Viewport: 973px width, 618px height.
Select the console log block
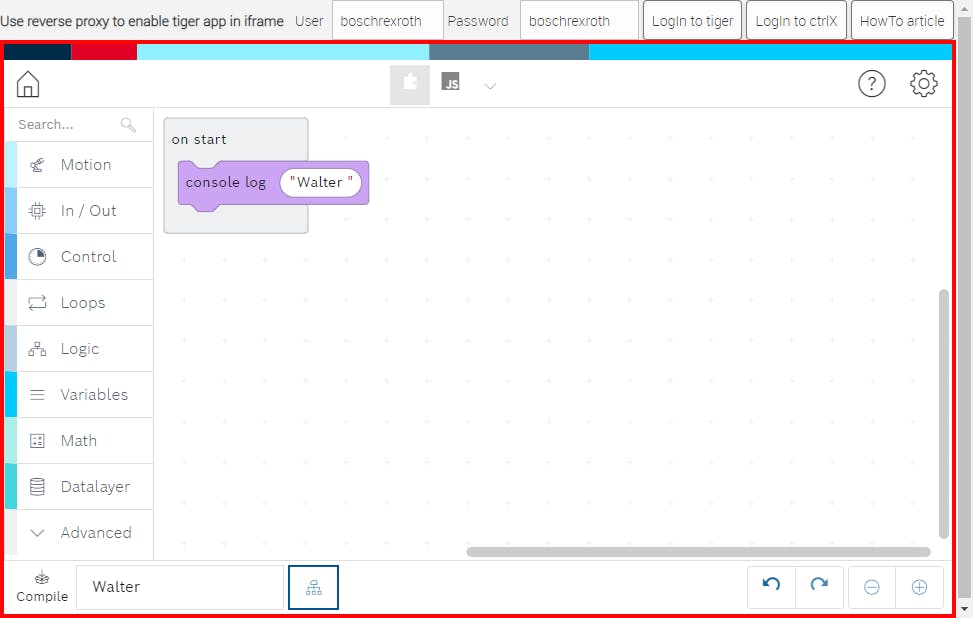(x=225, y=182)
